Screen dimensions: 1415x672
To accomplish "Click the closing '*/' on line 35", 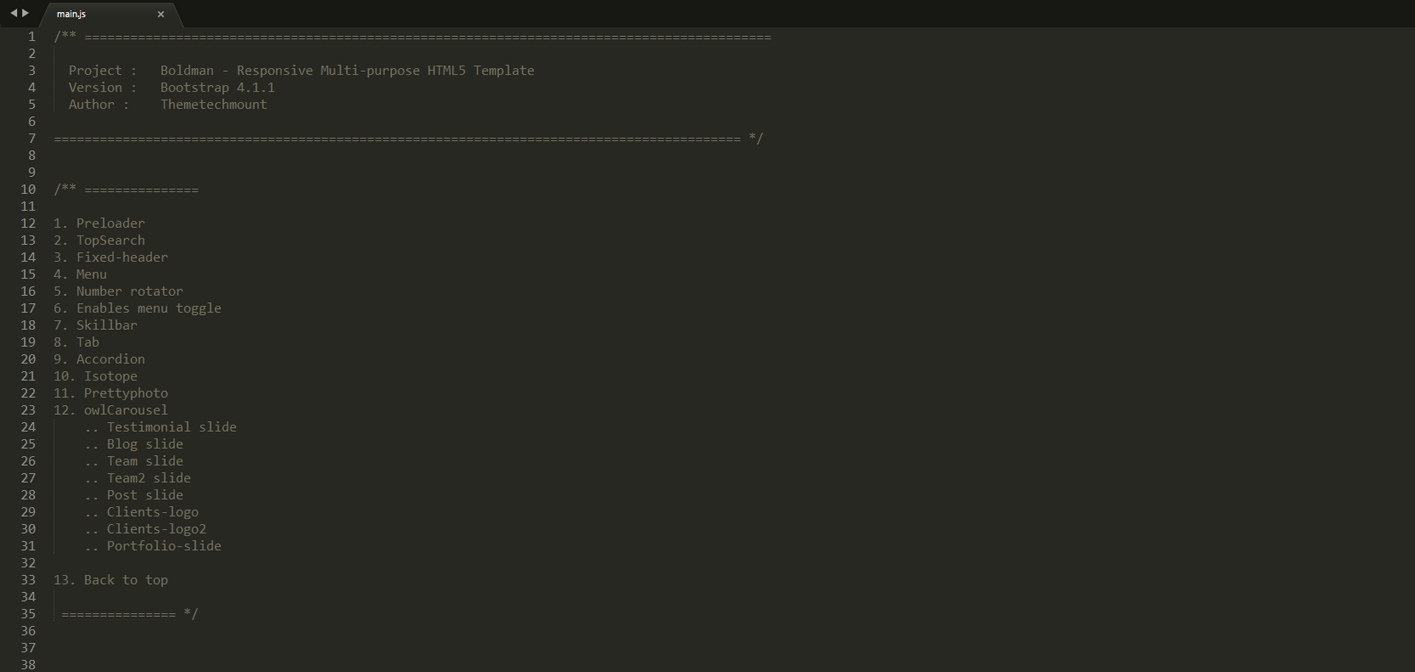I will click(191, 614).
